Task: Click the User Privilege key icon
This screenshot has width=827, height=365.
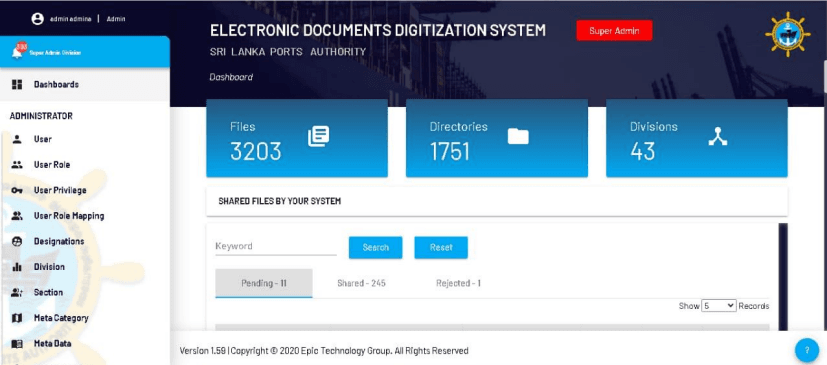Action: [x=17, y=190]
